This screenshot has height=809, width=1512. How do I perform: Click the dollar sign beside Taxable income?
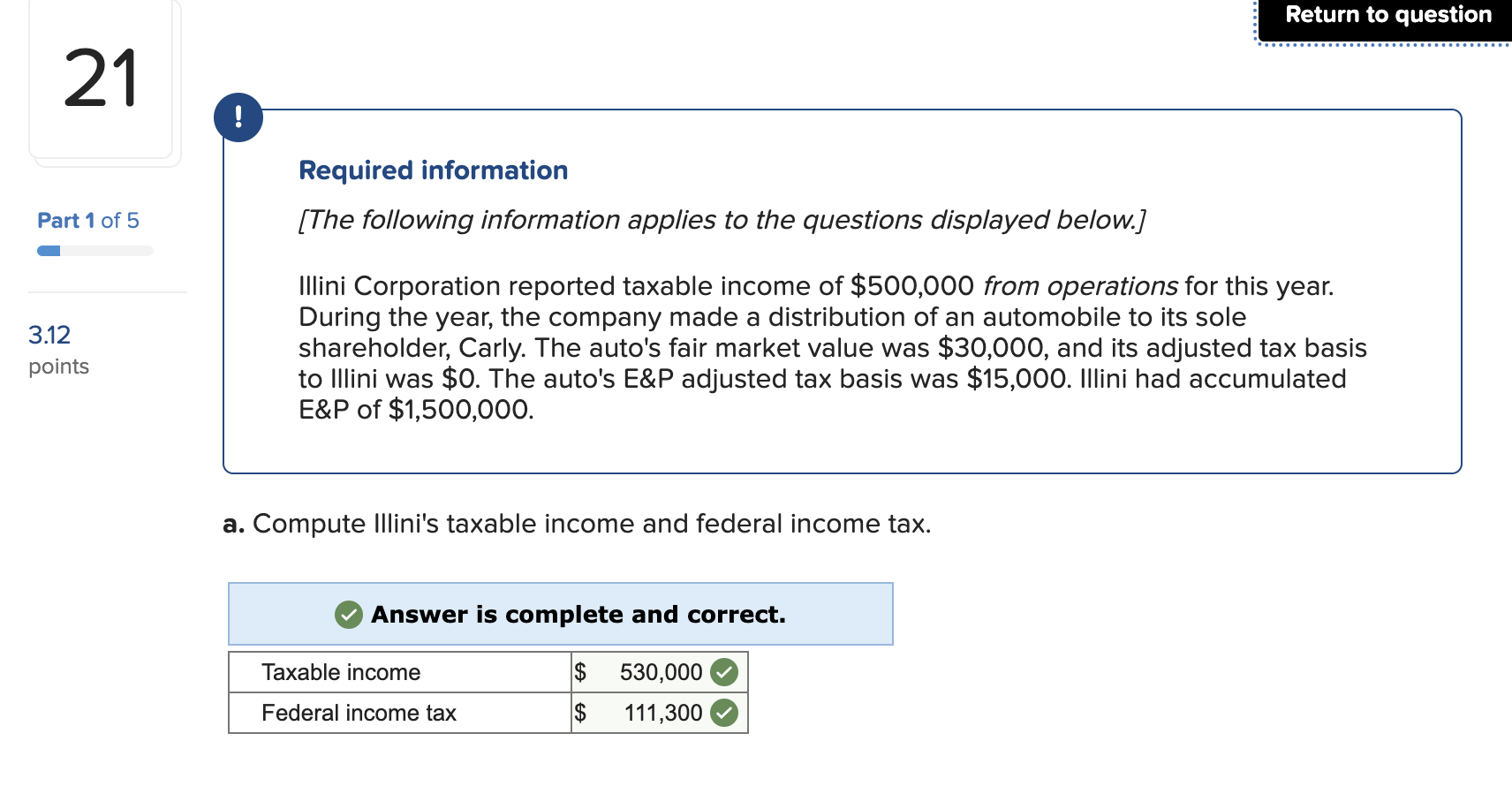click(580, 672)
